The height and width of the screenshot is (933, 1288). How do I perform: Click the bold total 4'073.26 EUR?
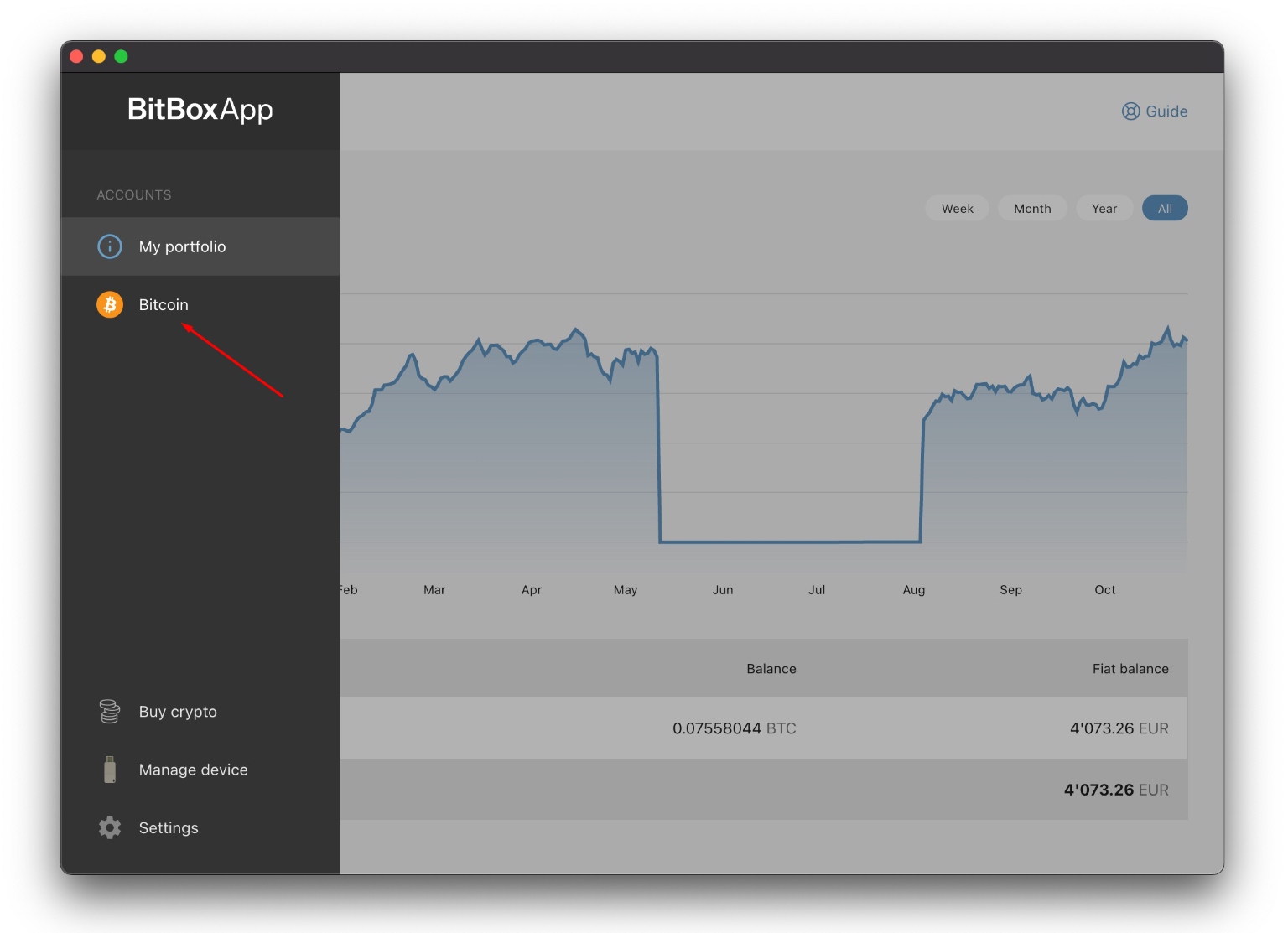1116,790
